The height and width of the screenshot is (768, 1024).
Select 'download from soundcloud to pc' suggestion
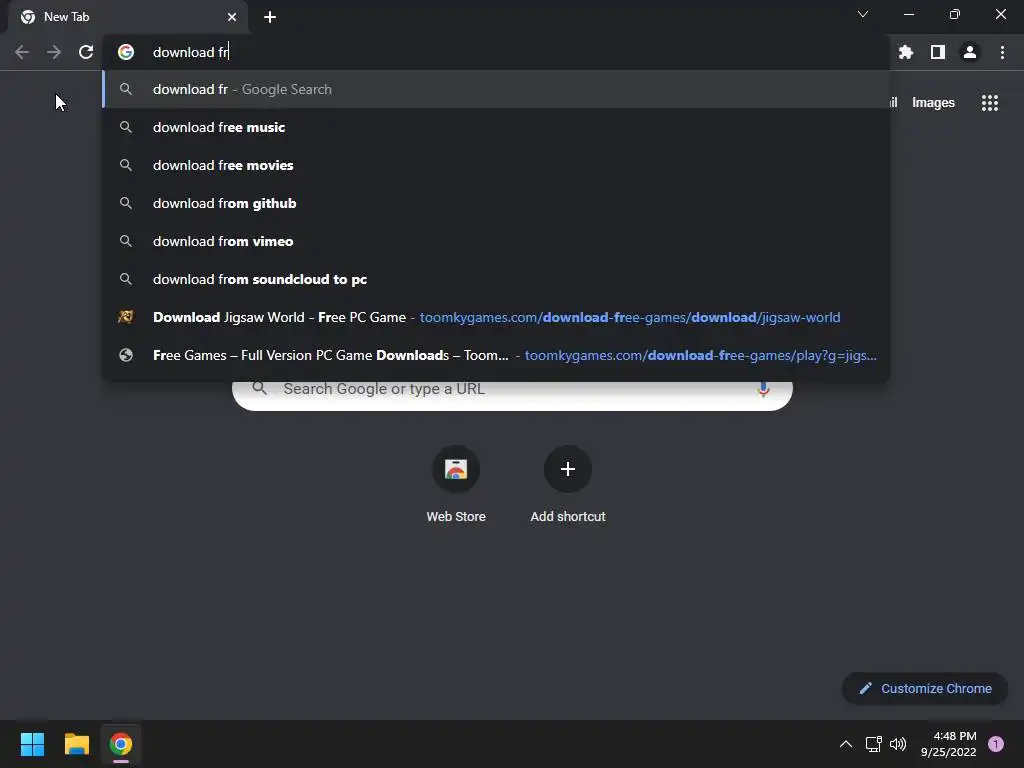(x=496, y=279)
